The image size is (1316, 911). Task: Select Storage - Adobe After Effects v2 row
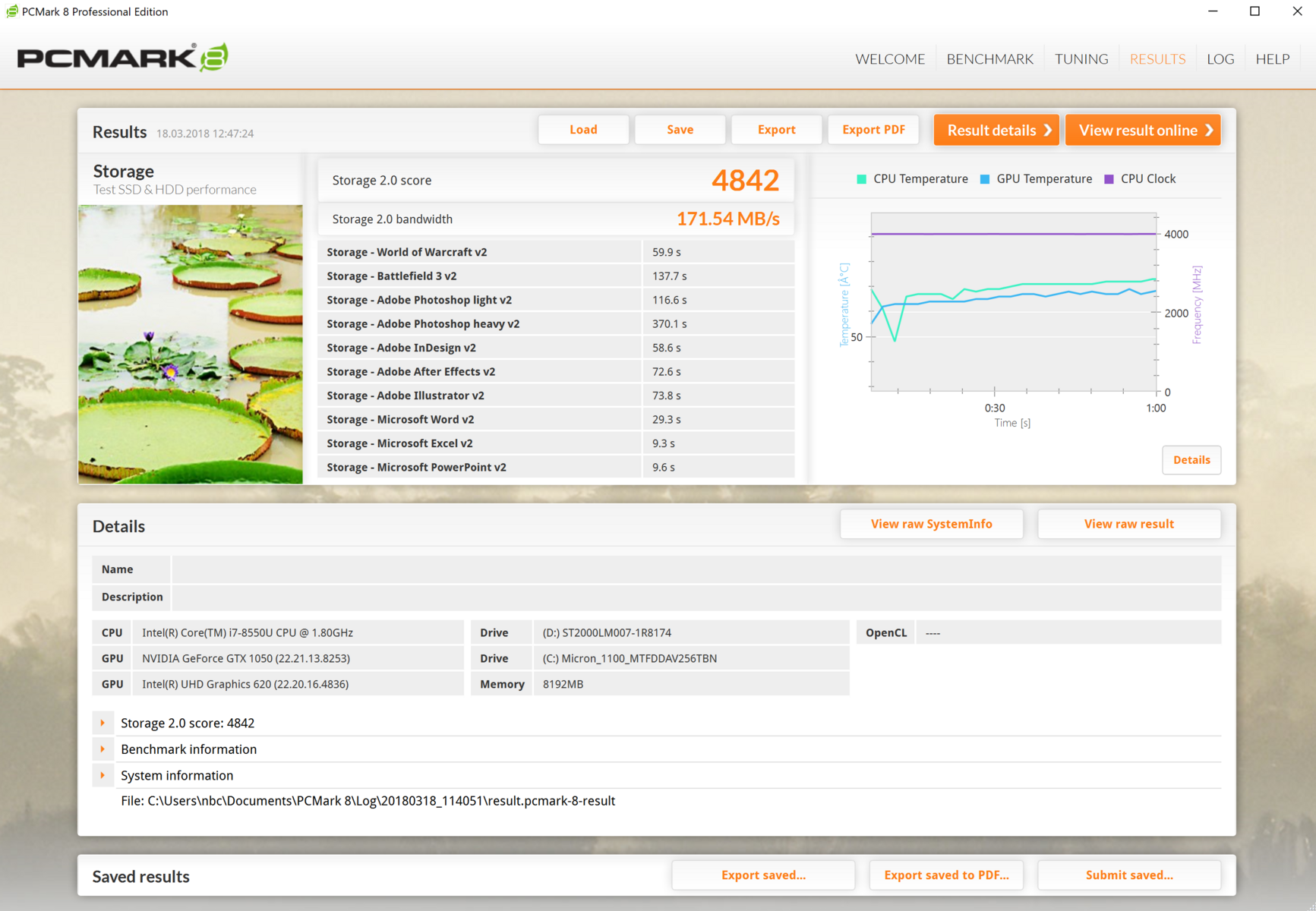coord(556,372)
